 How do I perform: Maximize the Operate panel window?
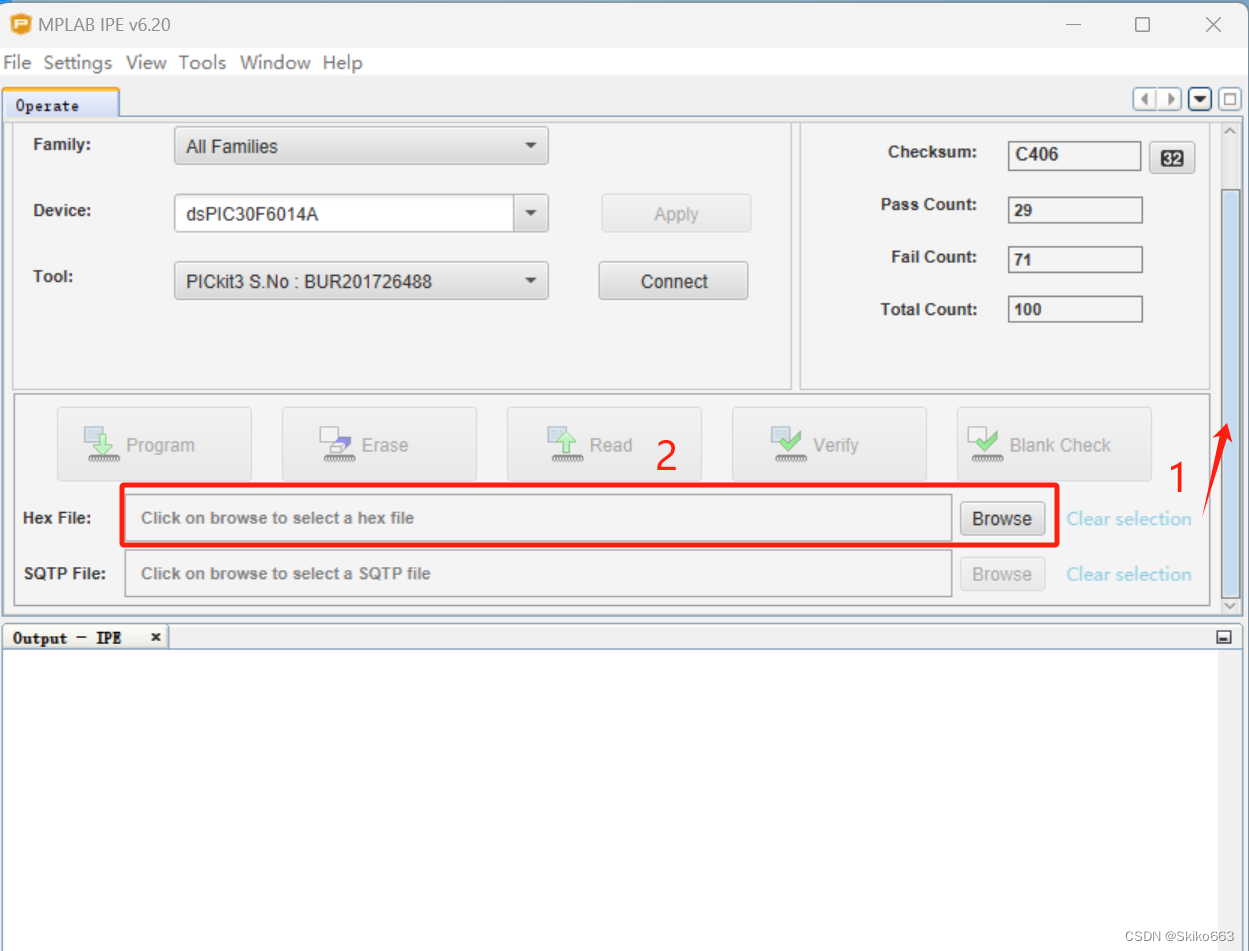[x=1230, y=99]
